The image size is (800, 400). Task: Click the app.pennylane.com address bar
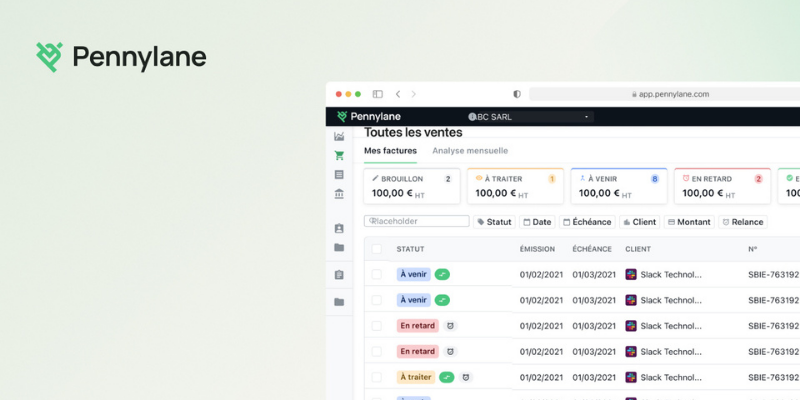[664, 94]
